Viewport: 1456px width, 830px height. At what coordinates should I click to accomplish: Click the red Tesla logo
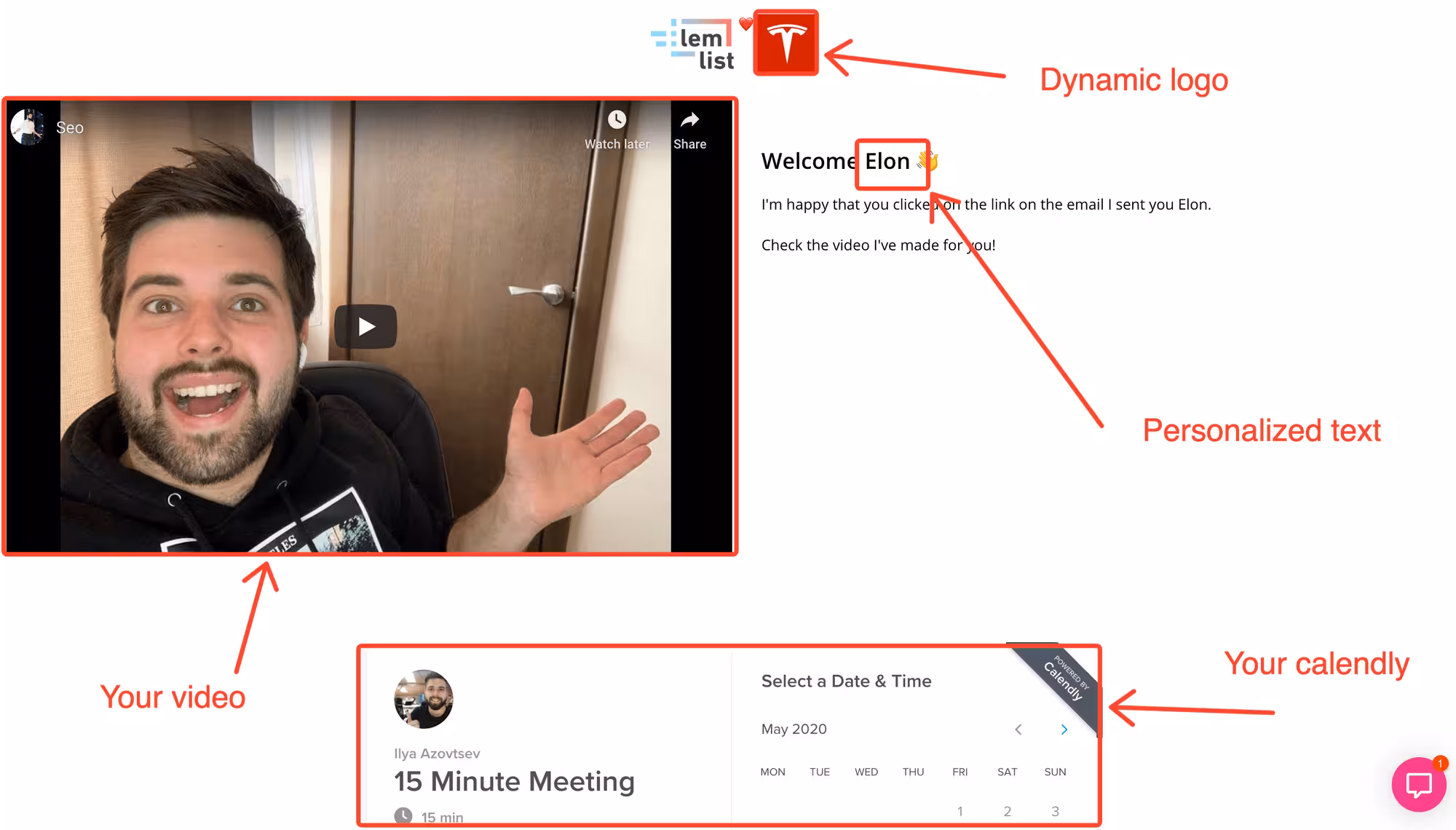(786, 43)
